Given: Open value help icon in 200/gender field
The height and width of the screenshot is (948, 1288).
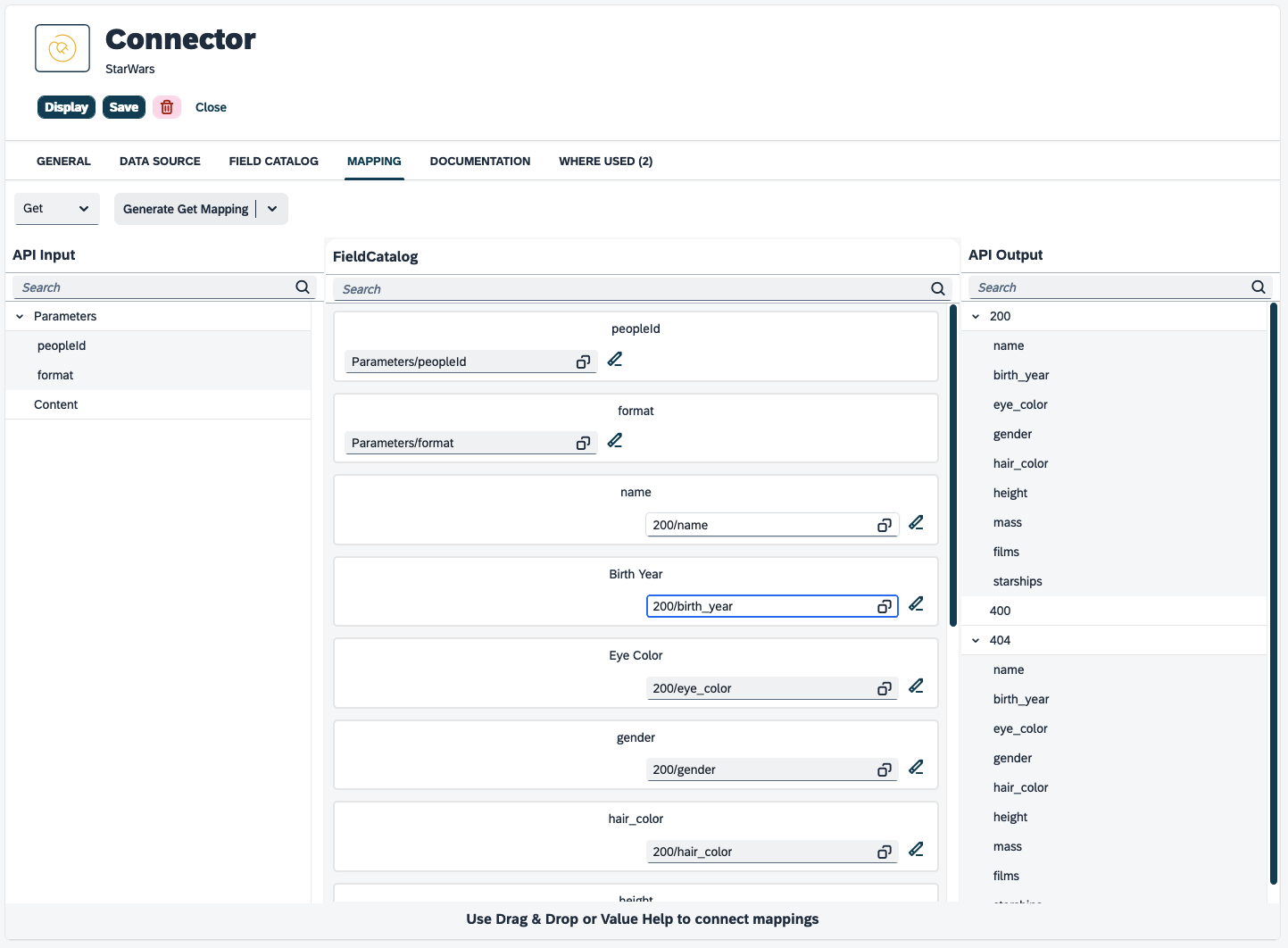Looking at the screenshot, I should point(884,770).
